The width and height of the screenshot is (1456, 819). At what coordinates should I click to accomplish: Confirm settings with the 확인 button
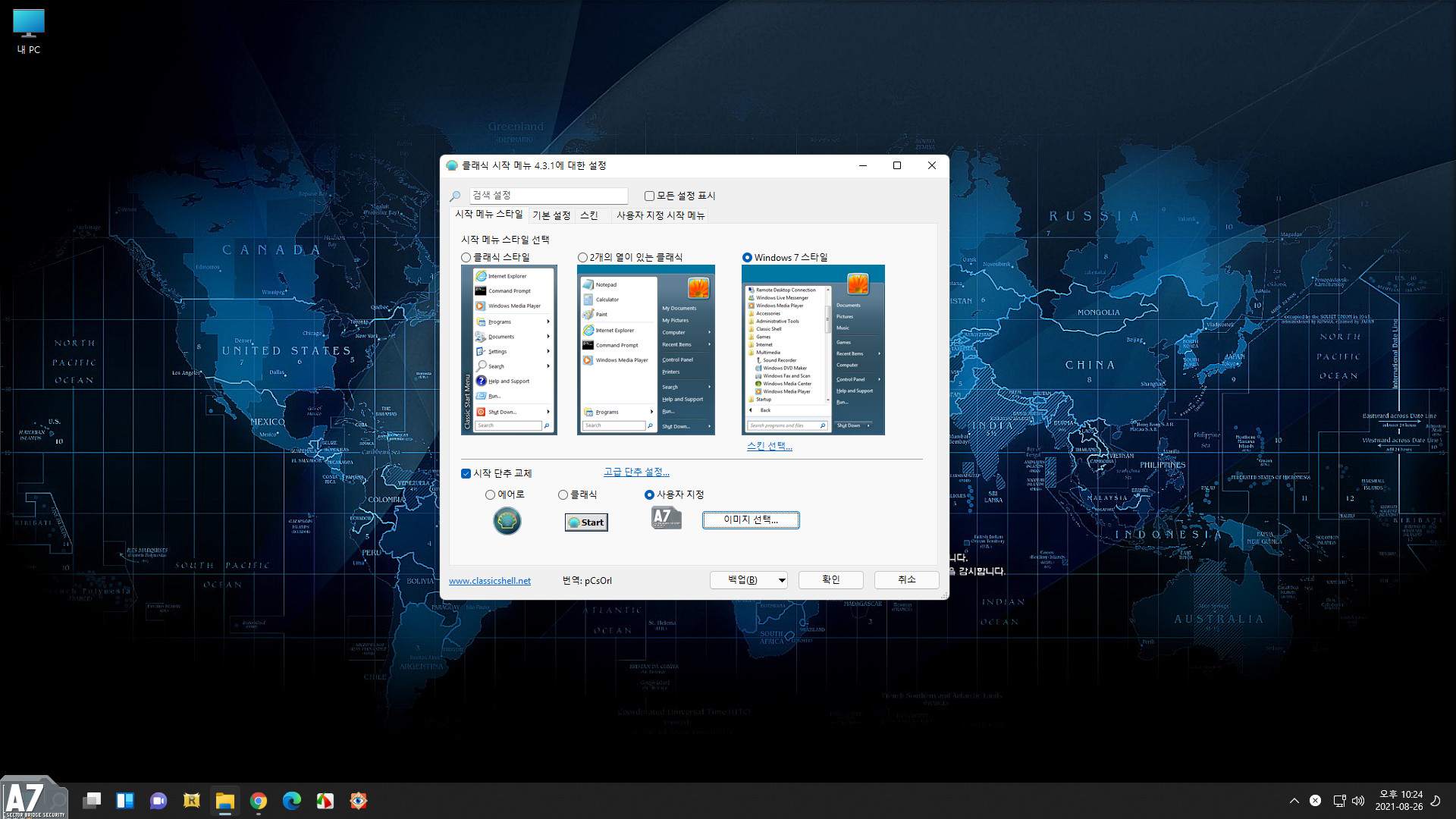pos(831,580)
